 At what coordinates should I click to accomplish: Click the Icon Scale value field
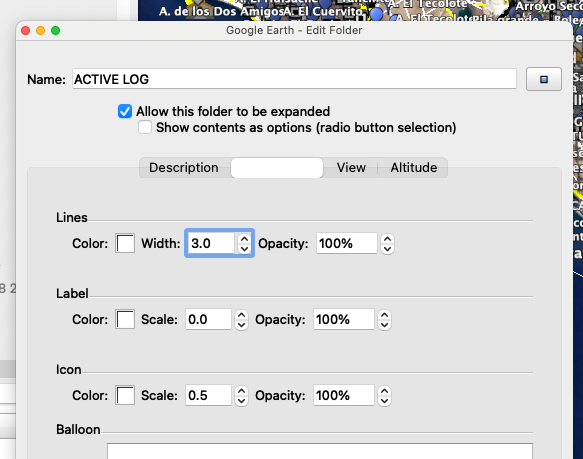coord(208,395)
